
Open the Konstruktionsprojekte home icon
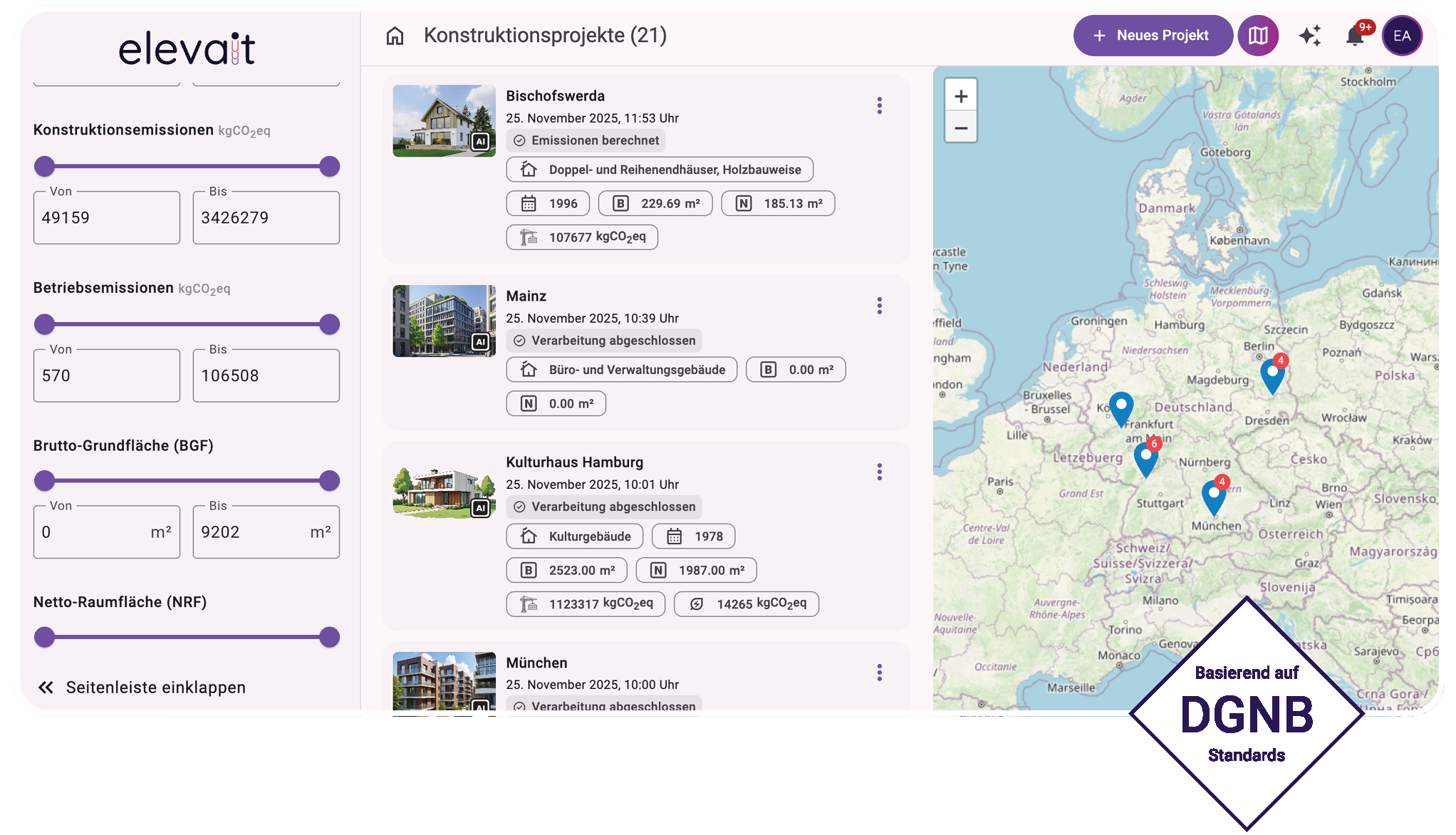(395, 35)
